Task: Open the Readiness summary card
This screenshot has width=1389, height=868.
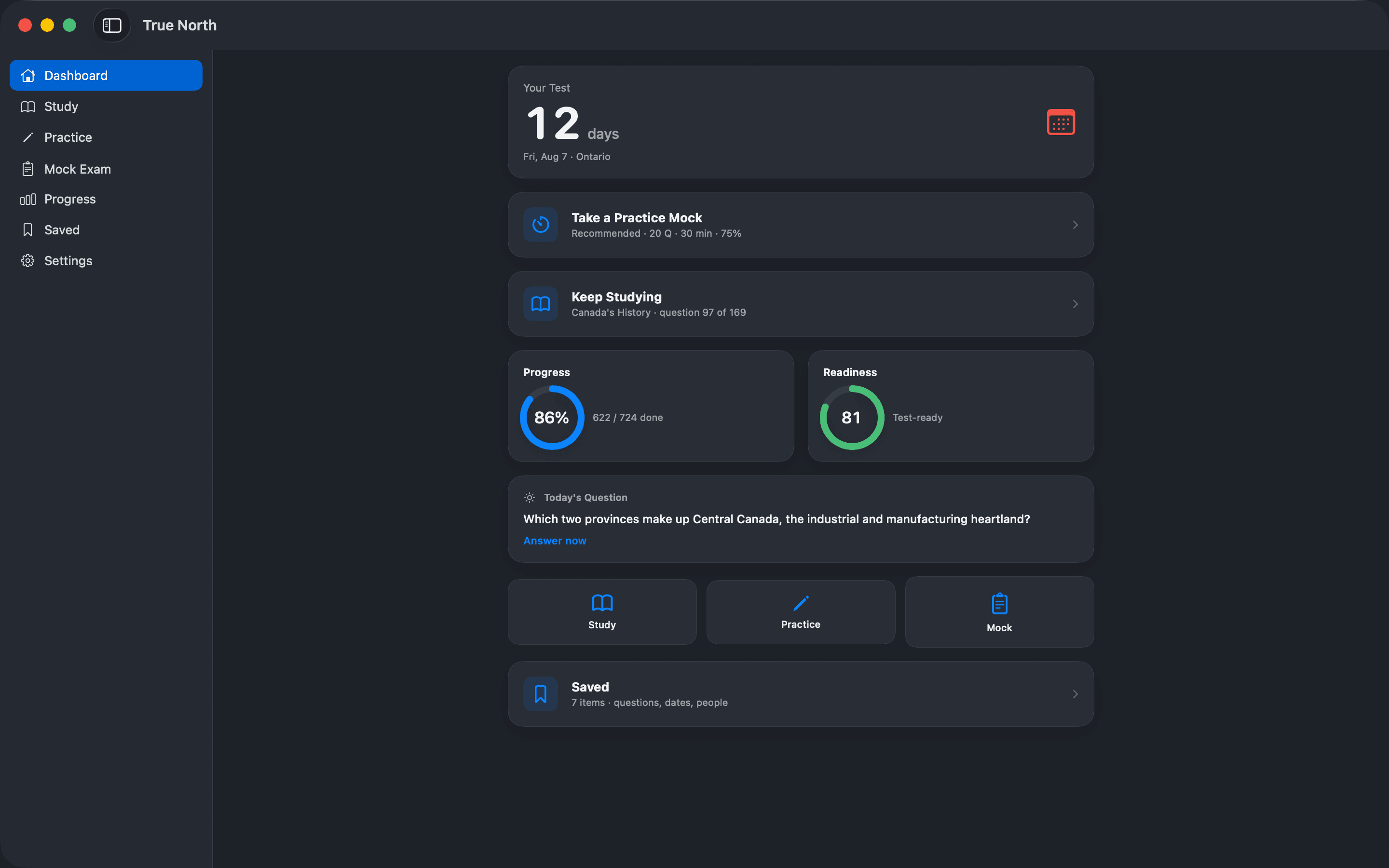Action: point(951,406)
